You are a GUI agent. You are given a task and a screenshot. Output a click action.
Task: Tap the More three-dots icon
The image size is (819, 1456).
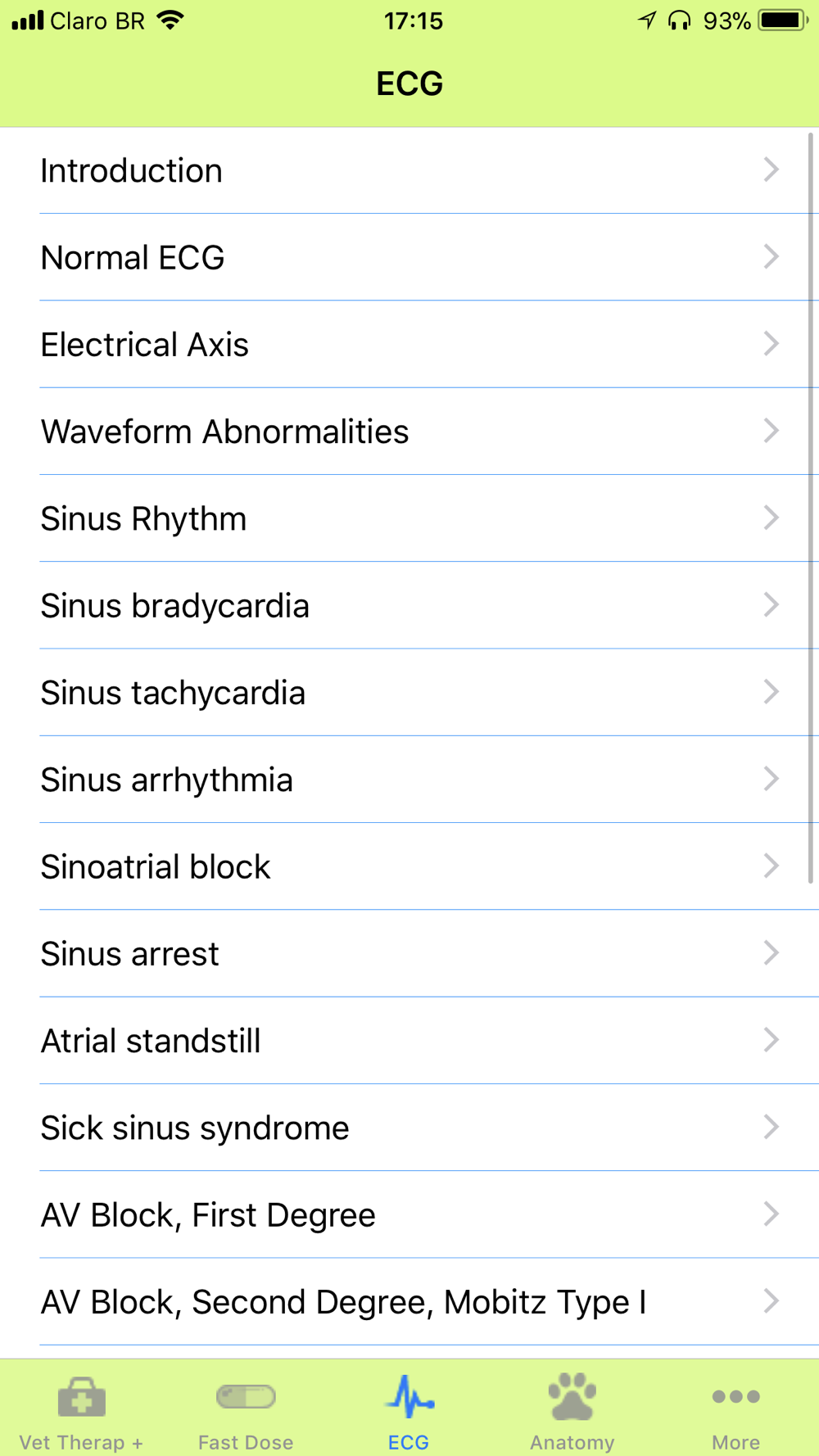(x=735, y=1396)
